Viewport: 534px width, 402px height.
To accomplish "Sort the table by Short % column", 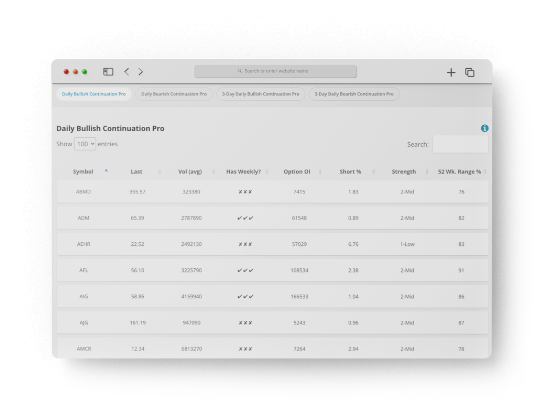I will [x=350, y=172].
